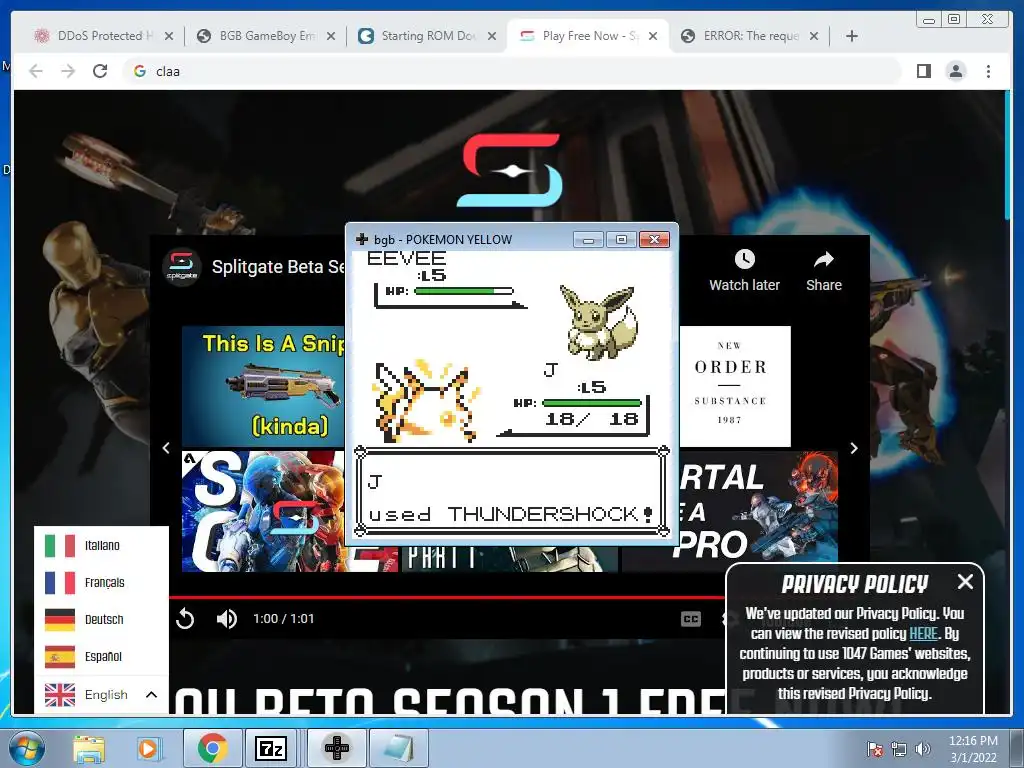This screenshot has width=1024, height=768.
Task: Toggle the Chrome side panel
Action: click(x=923, y=71)
